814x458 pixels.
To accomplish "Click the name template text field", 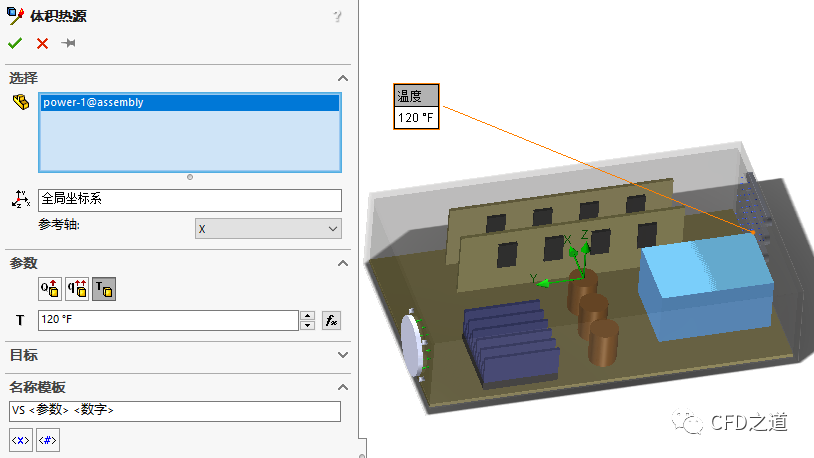I will click(x=189, y=411).
